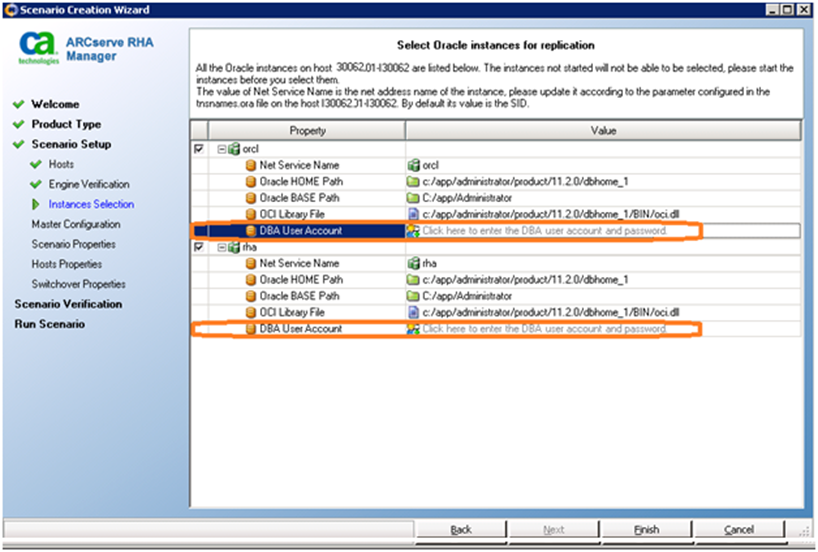Open the Scenario Setup step
The width and height of the screenshot is (818, 552).
[x=71, y=144]
